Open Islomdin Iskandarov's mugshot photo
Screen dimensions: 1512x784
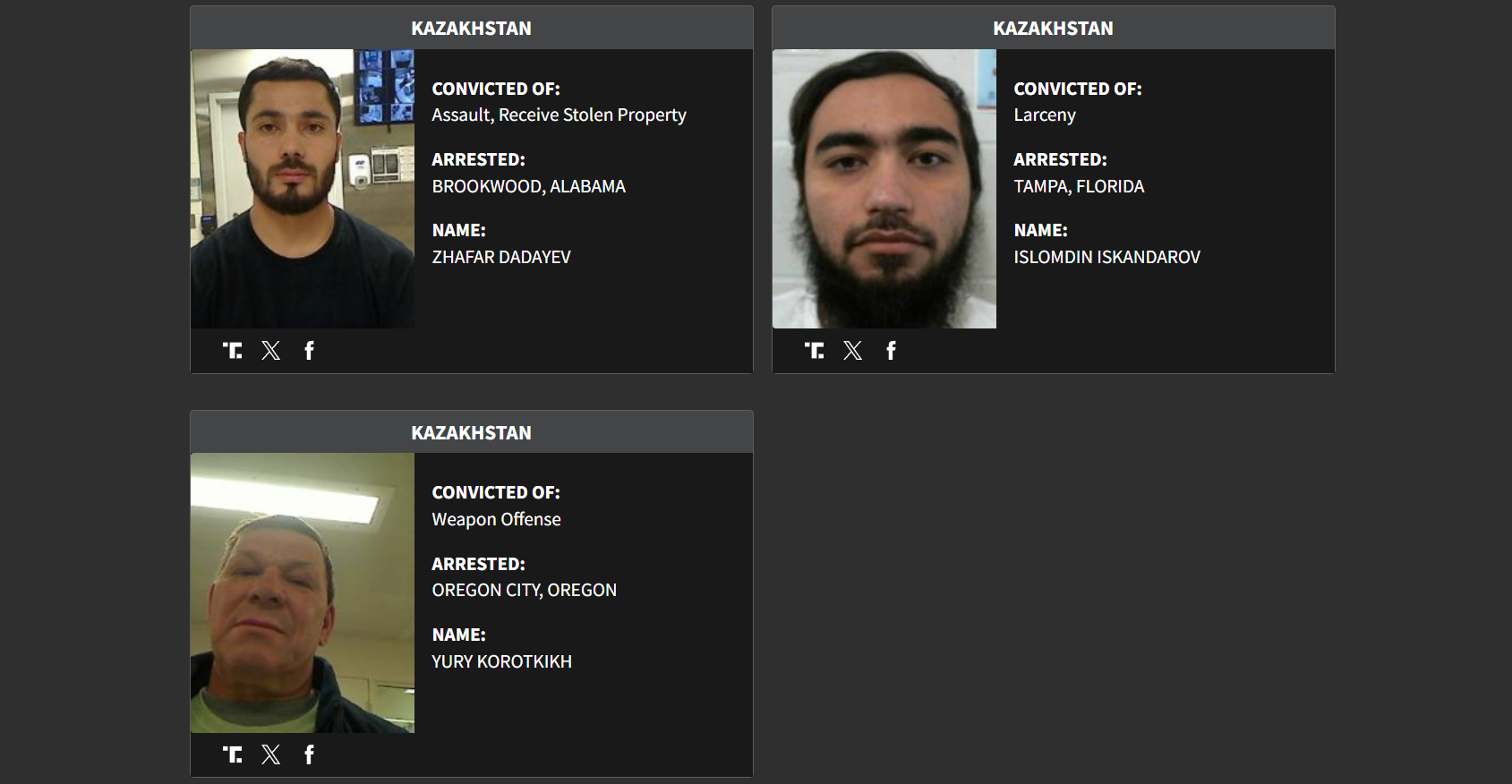(x=884, y=189)
